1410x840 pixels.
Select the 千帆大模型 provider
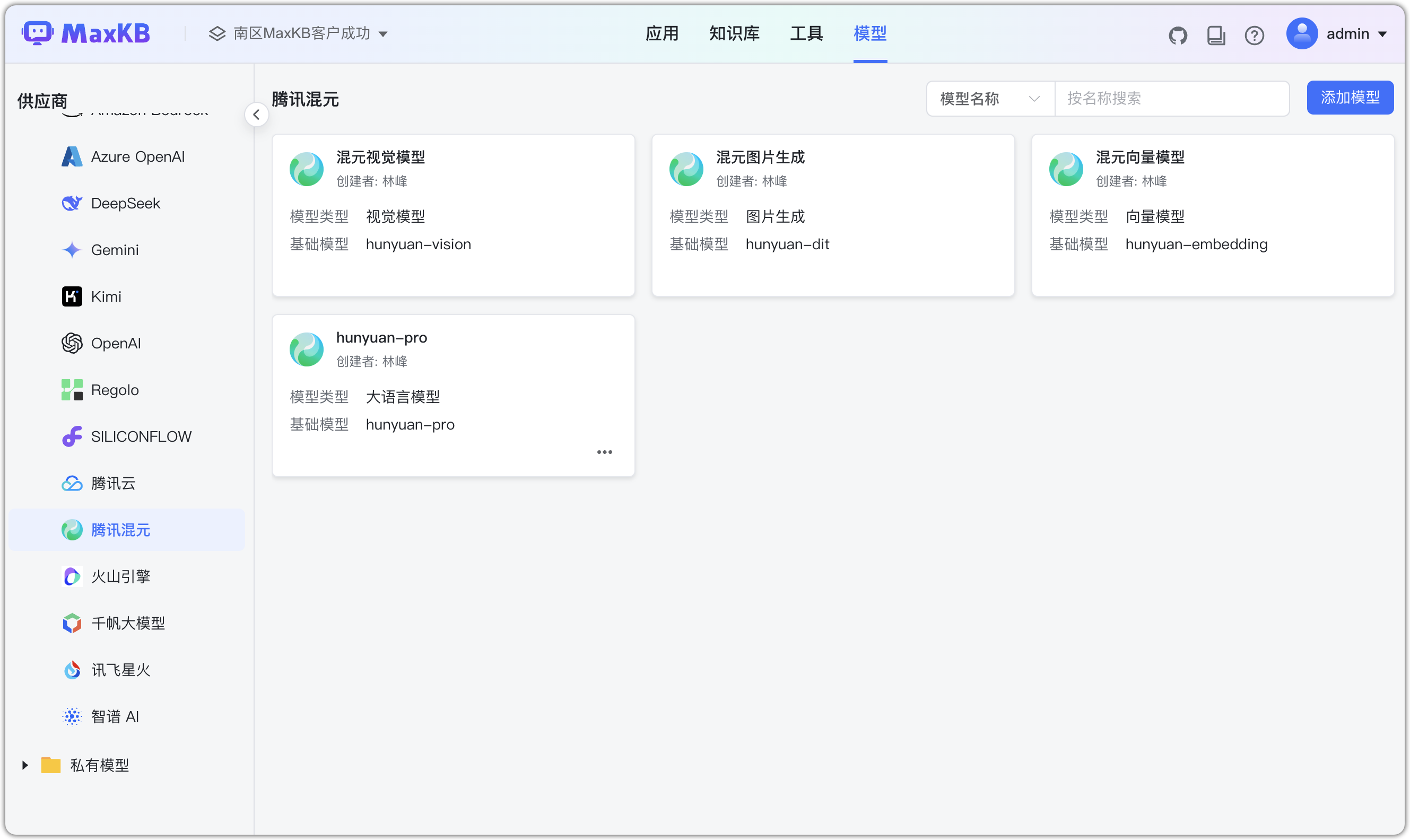(127, 623)
